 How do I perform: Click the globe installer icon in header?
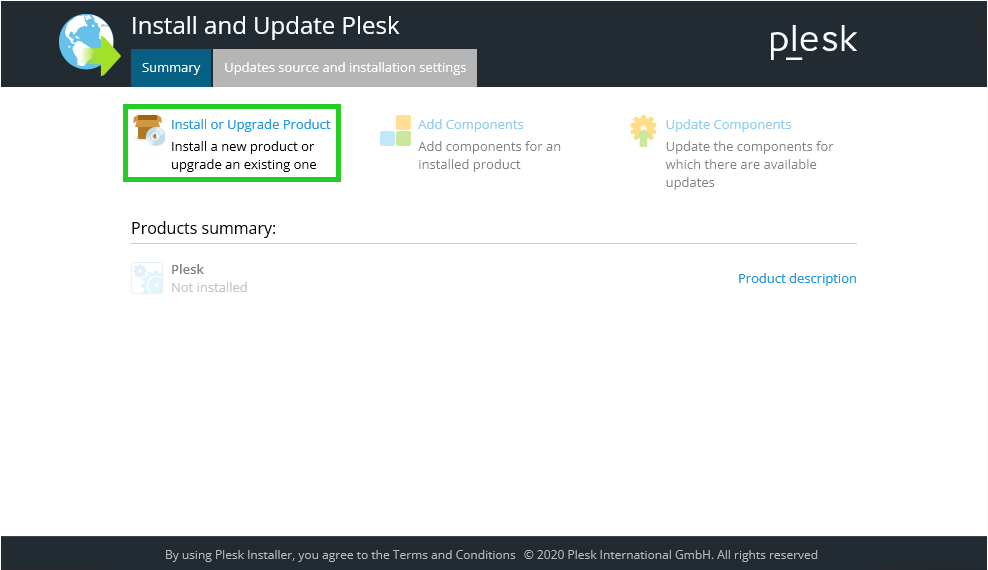(x=88, y=43)
